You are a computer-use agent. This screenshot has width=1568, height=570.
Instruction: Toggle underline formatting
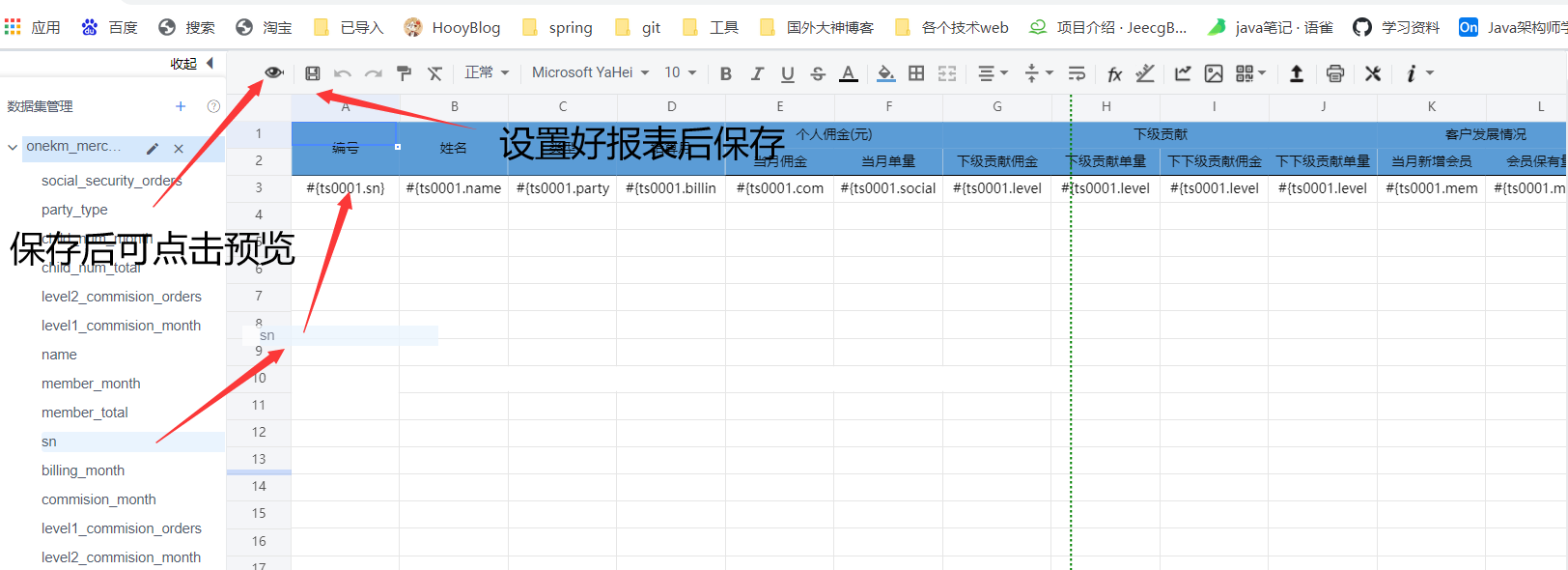pos(788,73)
